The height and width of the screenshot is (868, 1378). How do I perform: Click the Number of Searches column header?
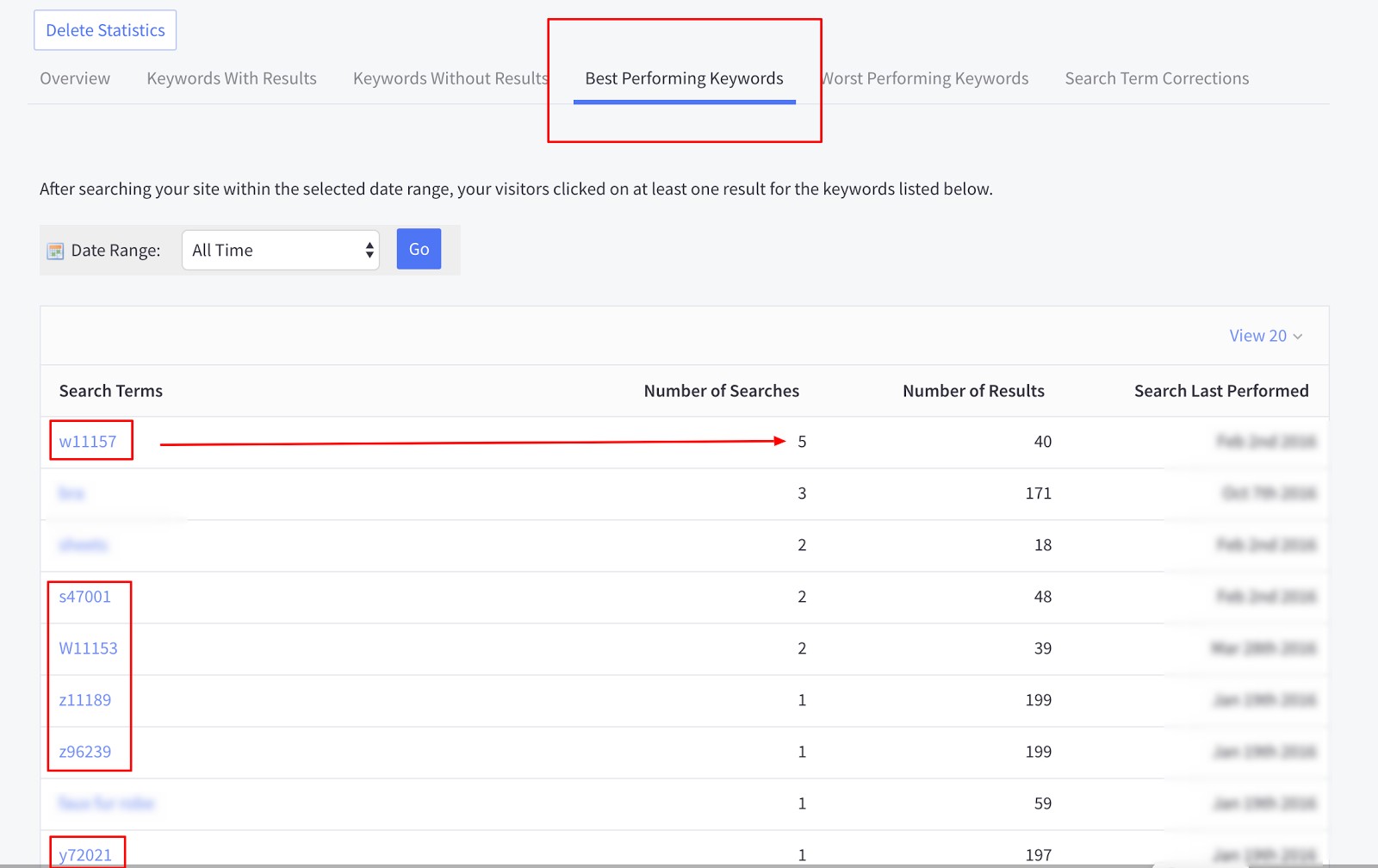pos(721,391)
